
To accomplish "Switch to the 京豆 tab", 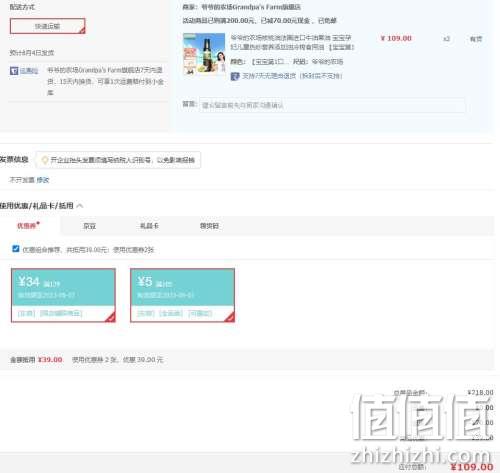I will pos(89,226).
